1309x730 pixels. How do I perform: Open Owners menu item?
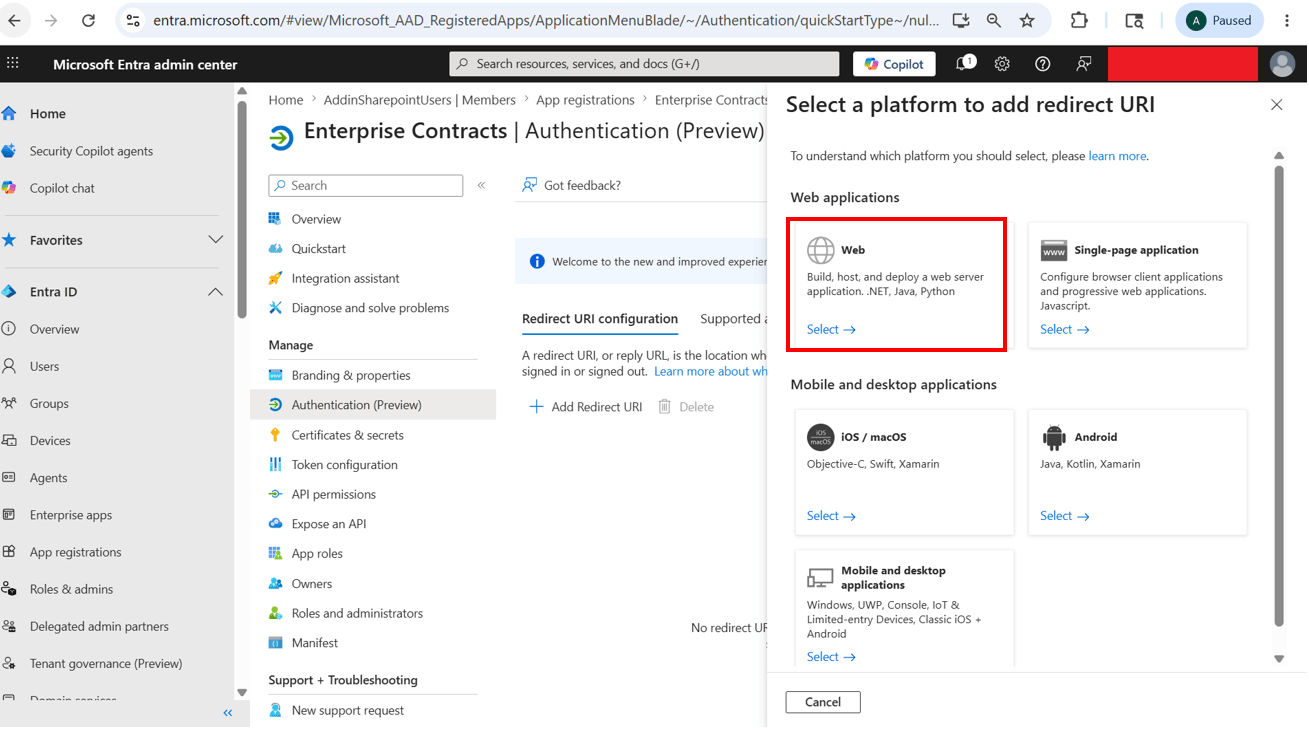312,584
